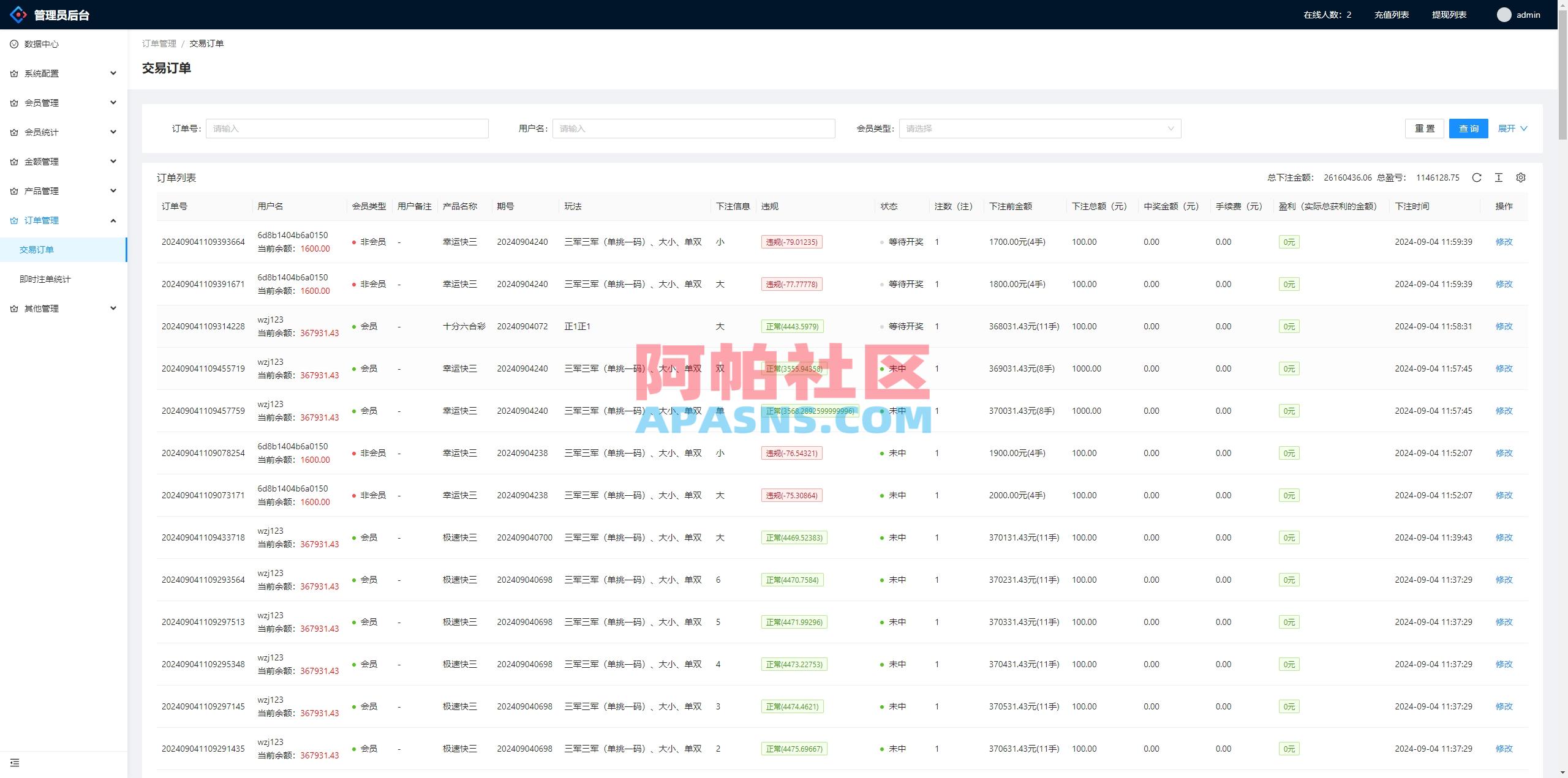
Task: Click the table density/export icon beside the gear
Action: pos(1499,178)
